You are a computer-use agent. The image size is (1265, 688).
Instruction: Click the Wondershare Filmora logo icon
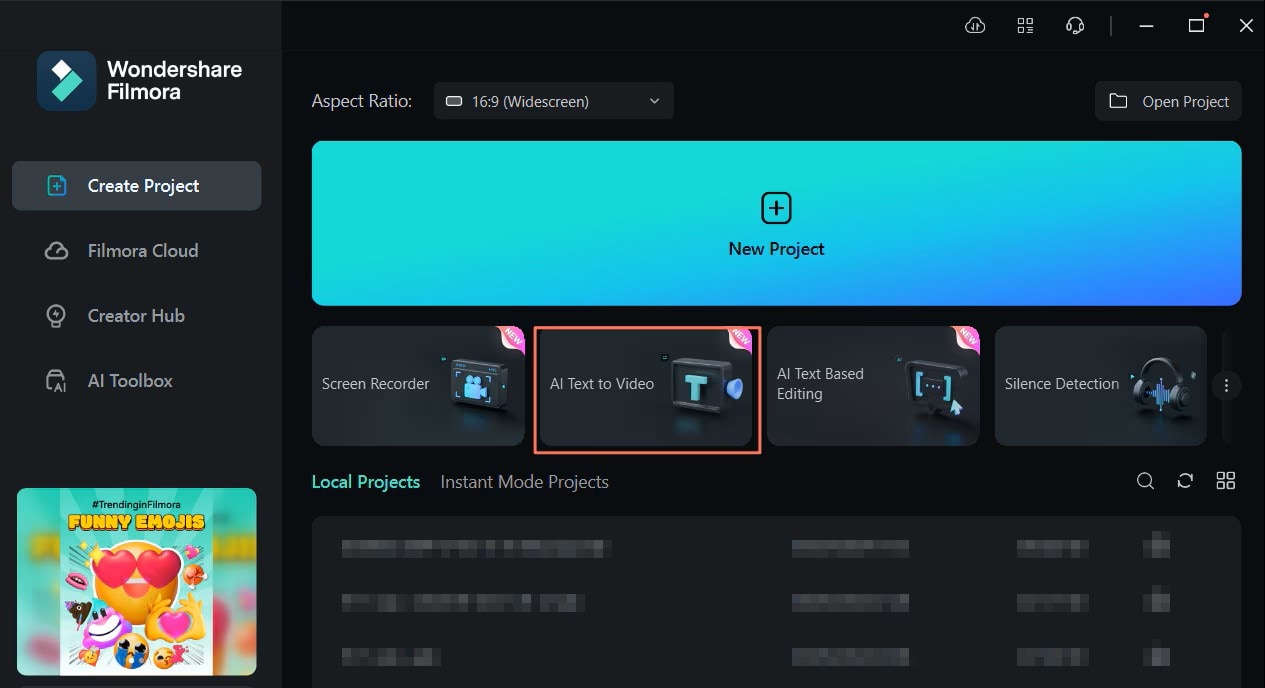pyautogui.click(x=66, y=81)
